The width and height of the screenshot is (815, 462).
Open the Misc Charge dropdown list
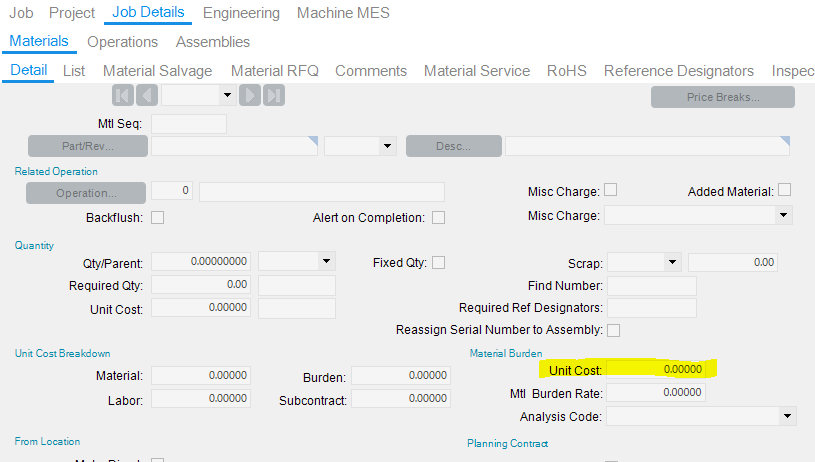point(783,215)
